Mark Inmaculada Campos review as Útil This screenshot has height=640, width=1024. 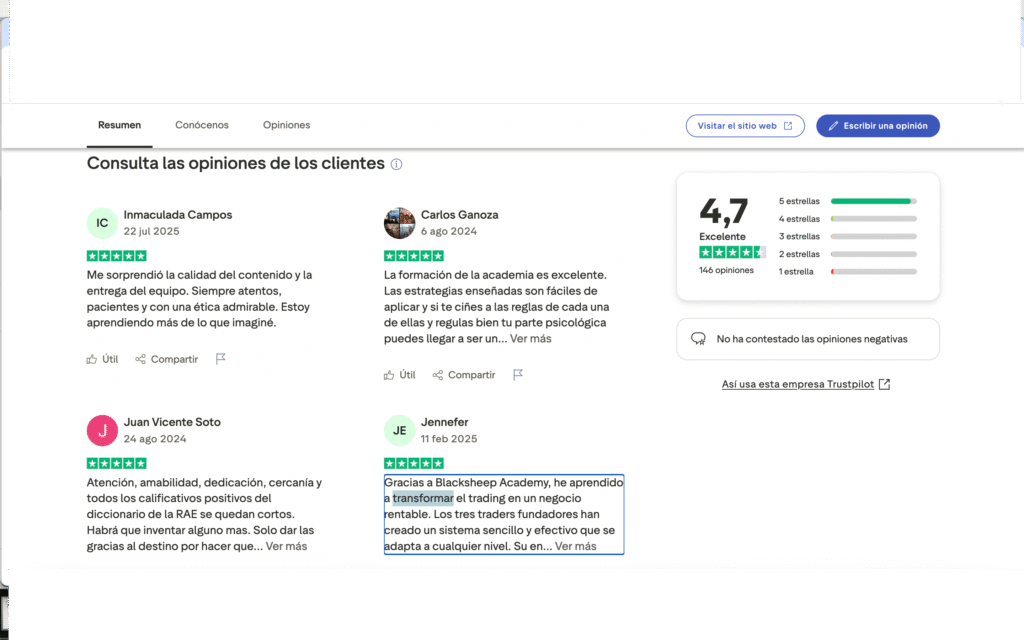coord(103,359)
